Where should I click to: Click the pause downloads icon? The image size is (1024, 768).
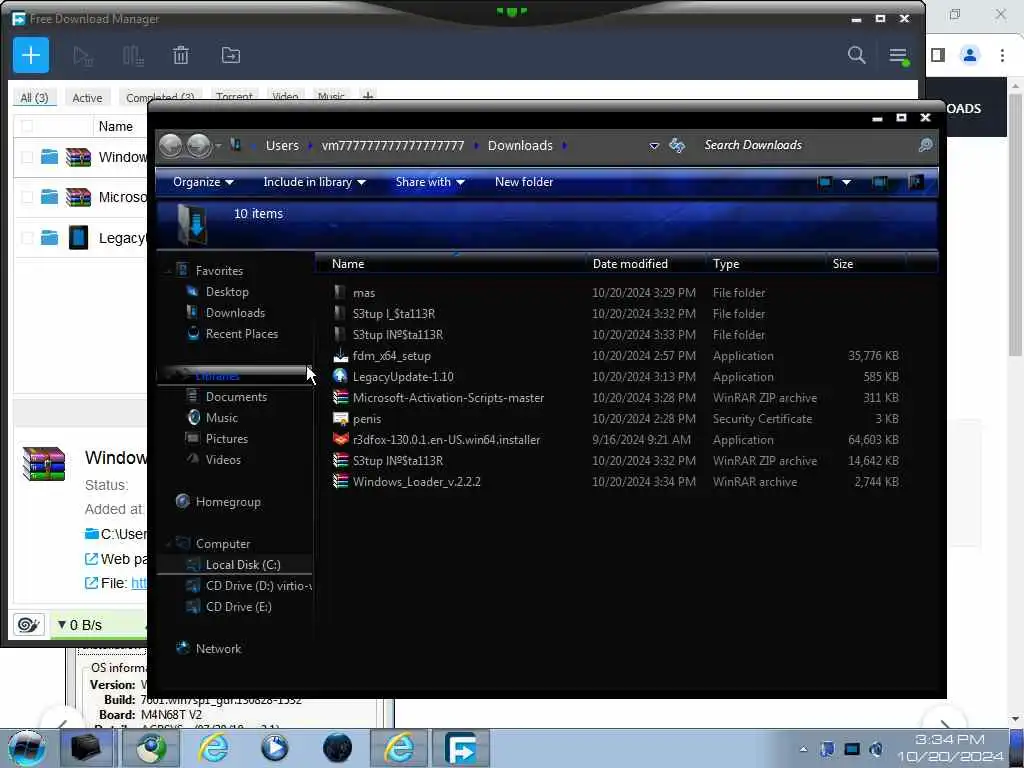133,56
